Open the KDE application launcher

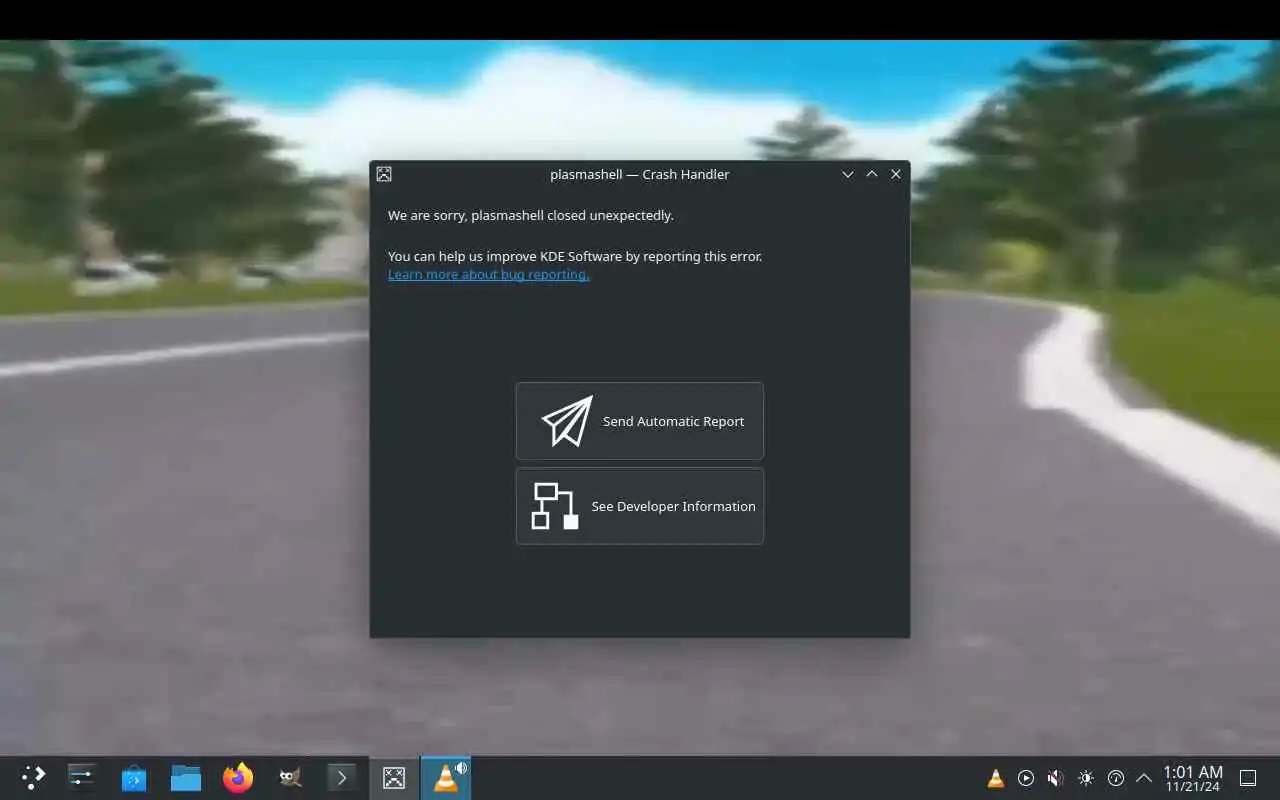tap(33, 777)
